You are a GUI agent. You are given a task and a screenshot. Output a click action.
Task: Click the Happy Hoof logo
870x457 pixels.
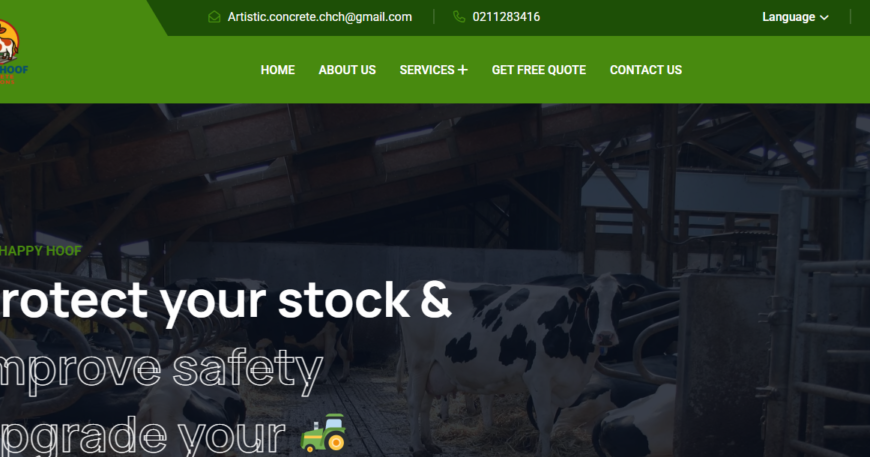tap(12, 51)
